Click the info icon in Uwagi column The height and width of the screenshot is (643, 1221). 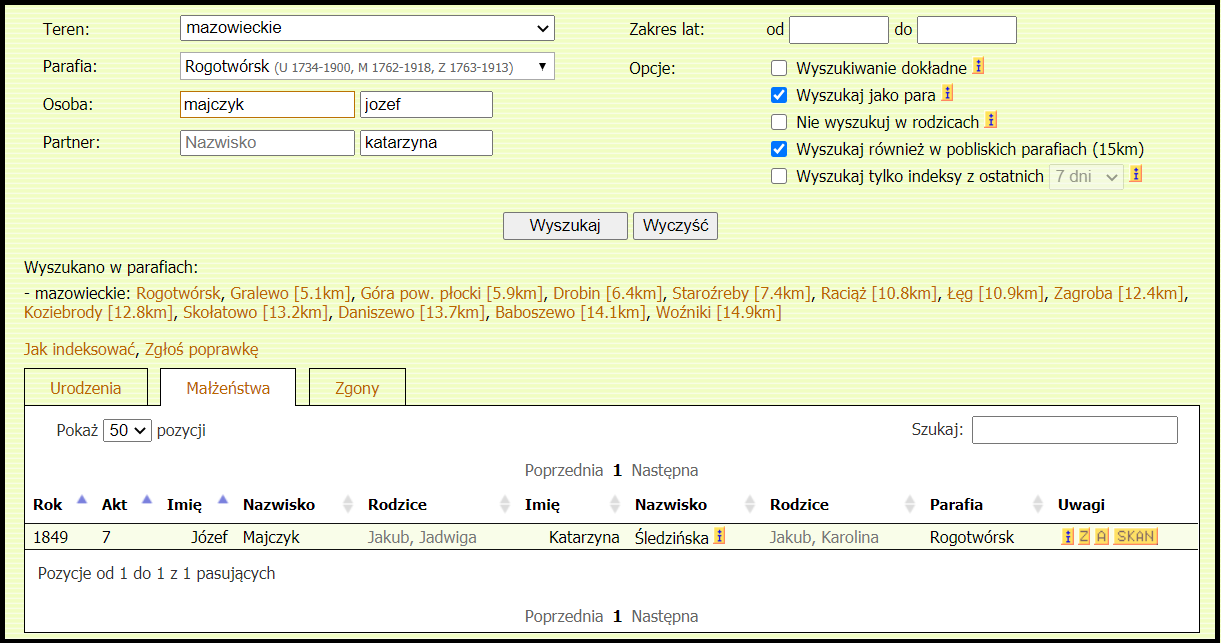1067,537
